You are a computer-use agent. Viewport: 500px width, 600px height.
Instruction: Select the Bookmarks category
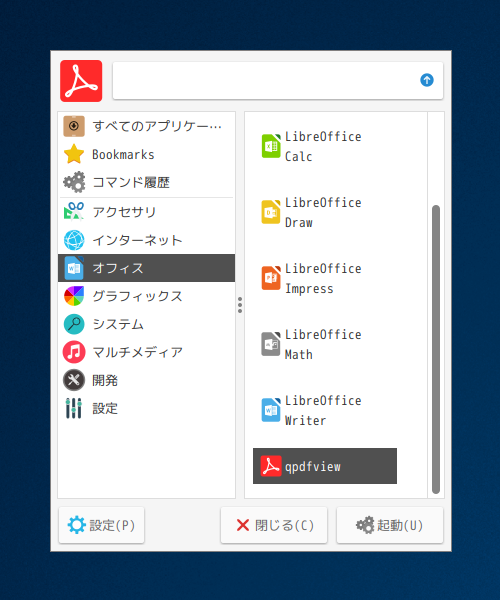coord(146,154)
